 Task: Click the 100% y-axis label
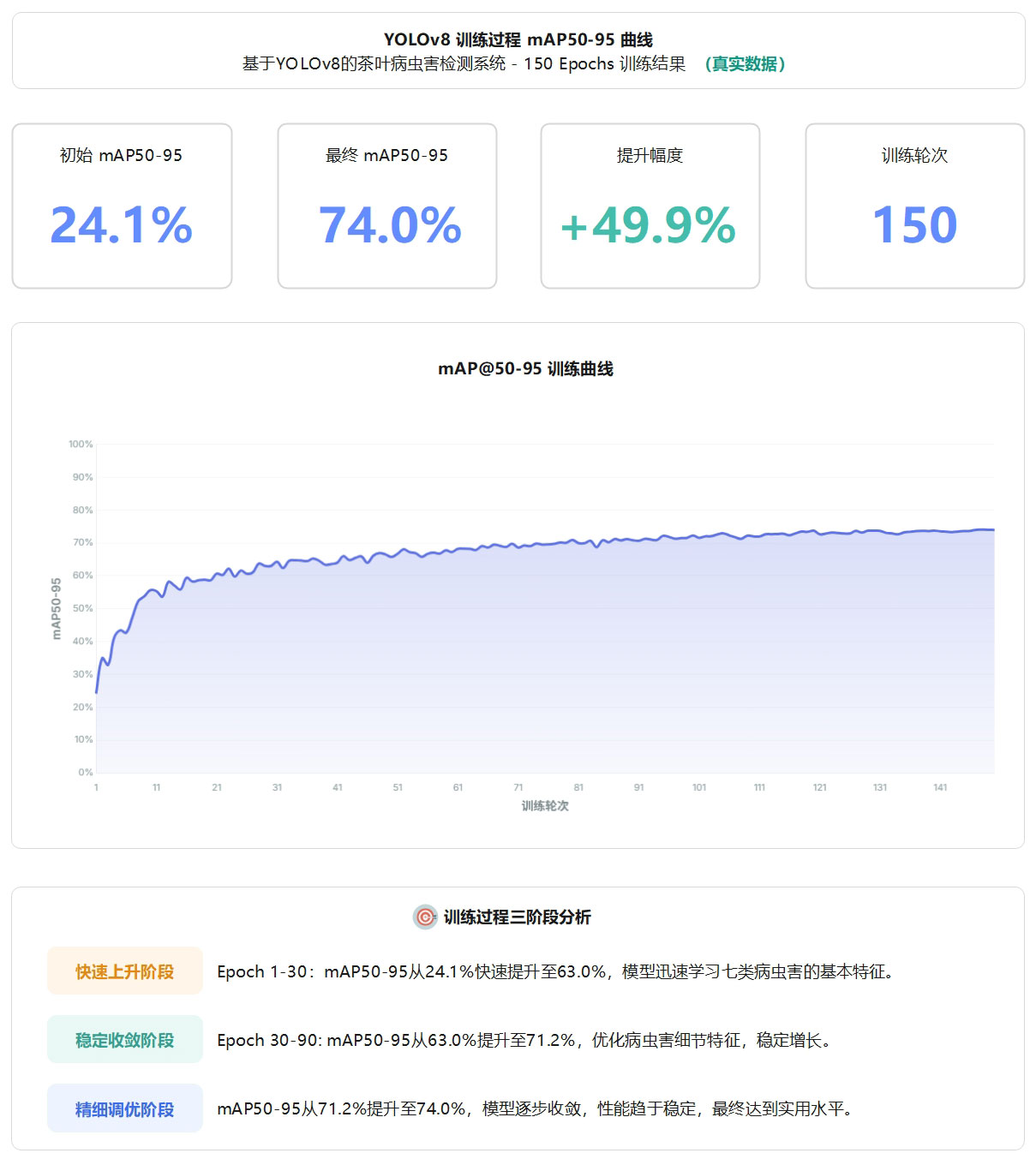[81, 444]
